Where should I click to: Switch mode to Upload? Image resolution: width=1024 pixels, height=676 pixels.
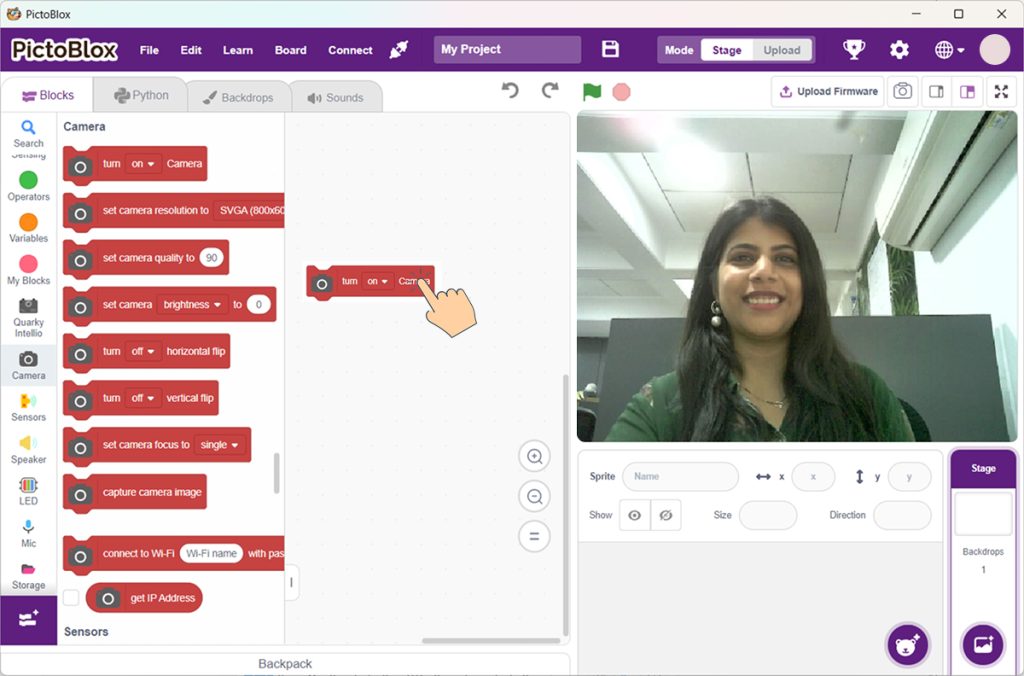tap(781, 50)
